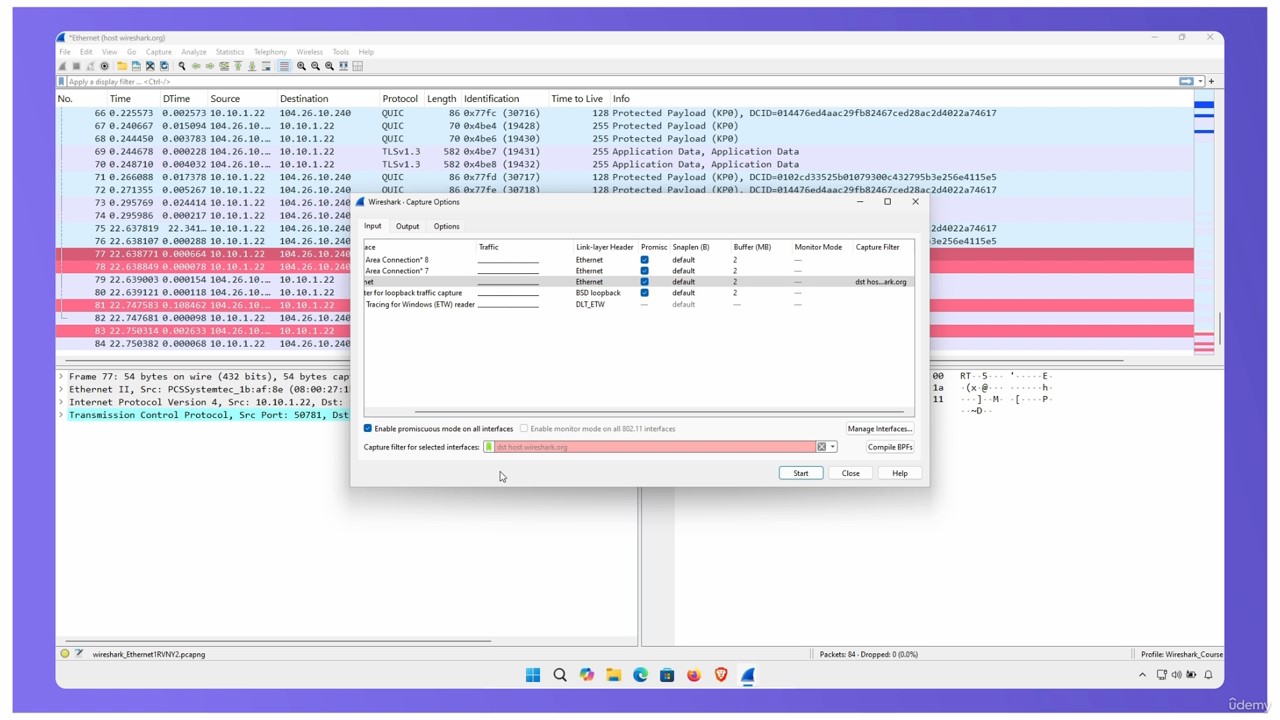This screenshot has height=720, width=1280.
Task: Expand the Ethernet II tree row
Action: point(62,390)
